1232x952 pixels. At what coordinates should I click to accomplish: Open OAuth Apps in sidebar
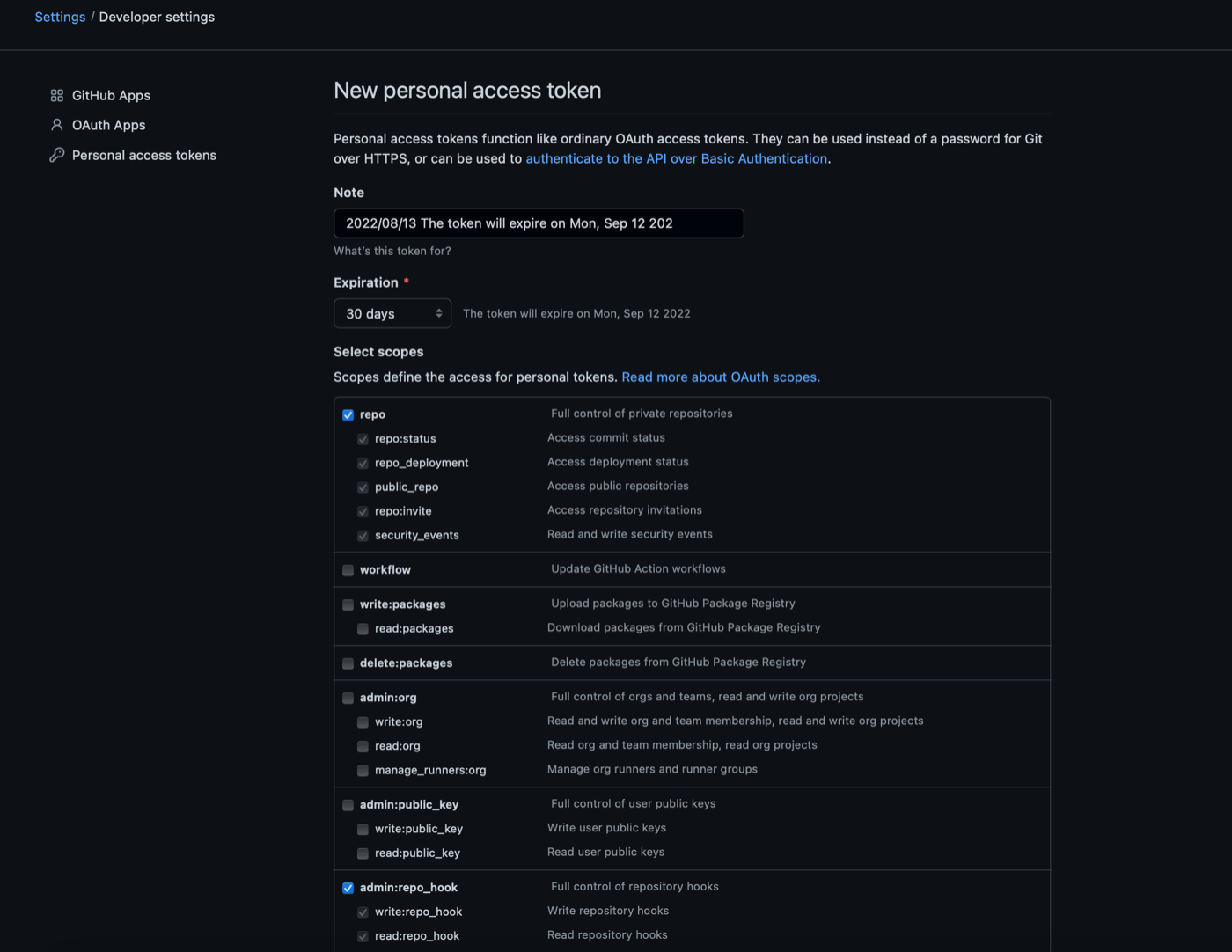tap(109, 125)
